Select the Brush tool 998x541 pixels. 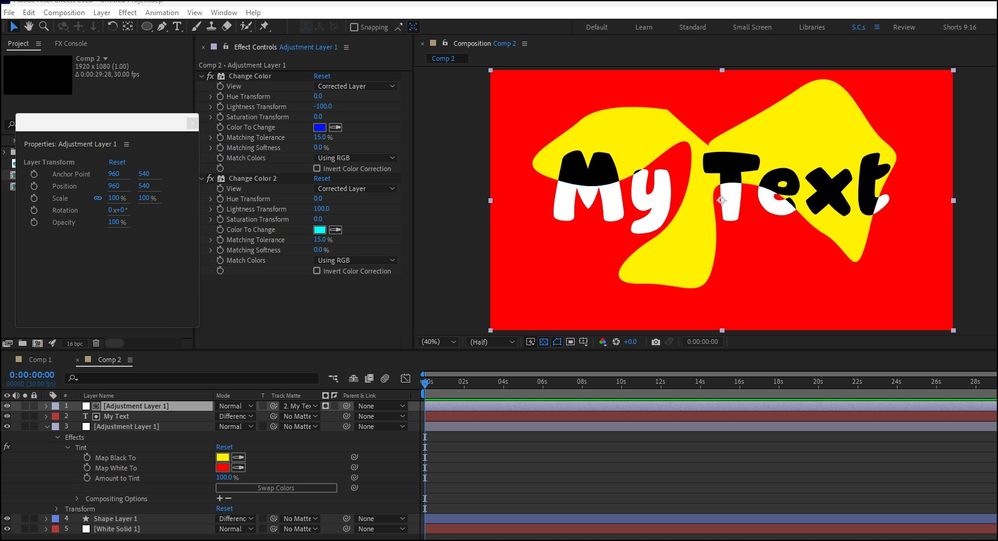click(x=195, y=27)
